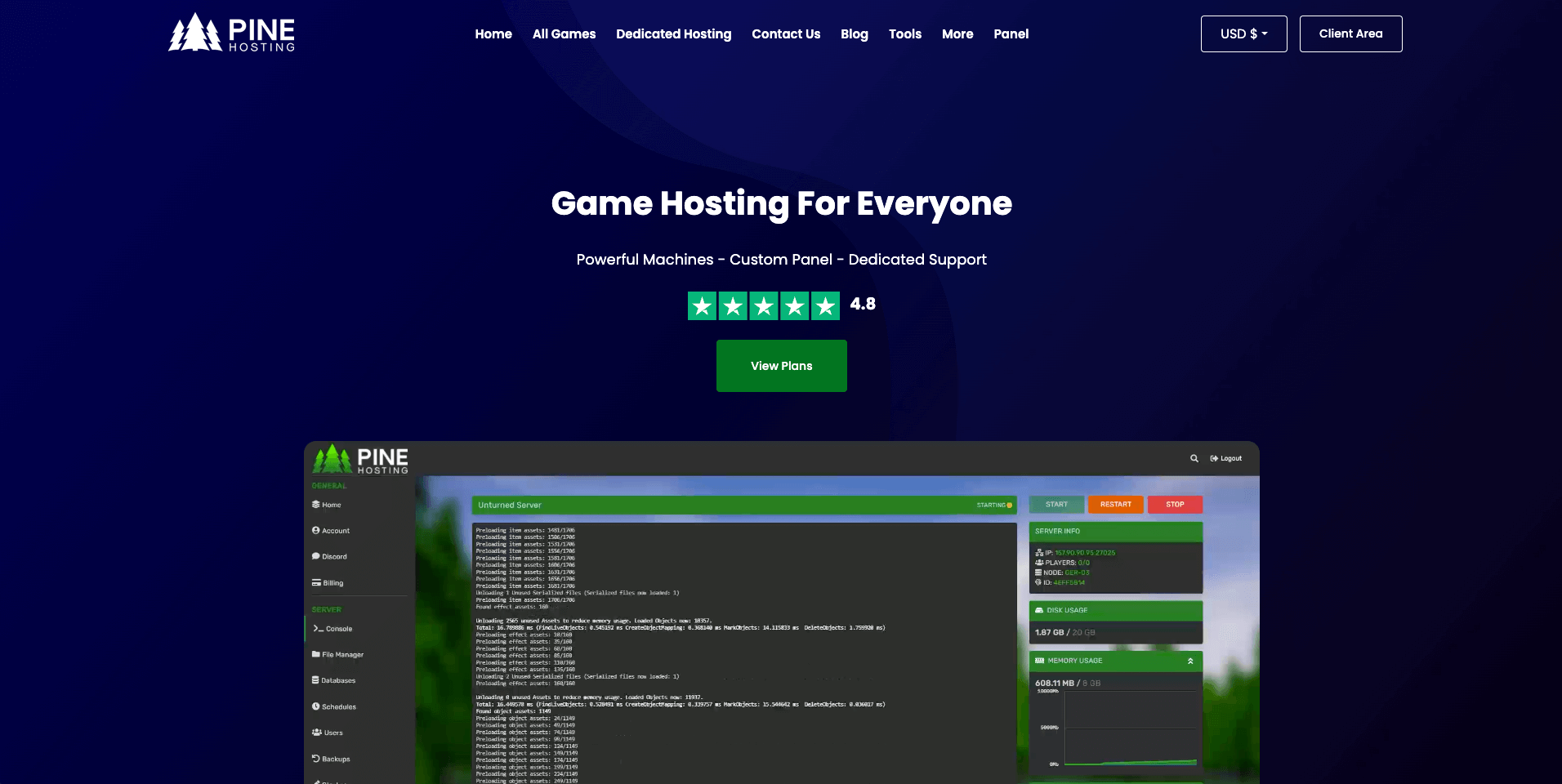The image size is (1562, 784).
Task: Open the Client Area
Action: pyautogui.click(x=1350, y=33)
